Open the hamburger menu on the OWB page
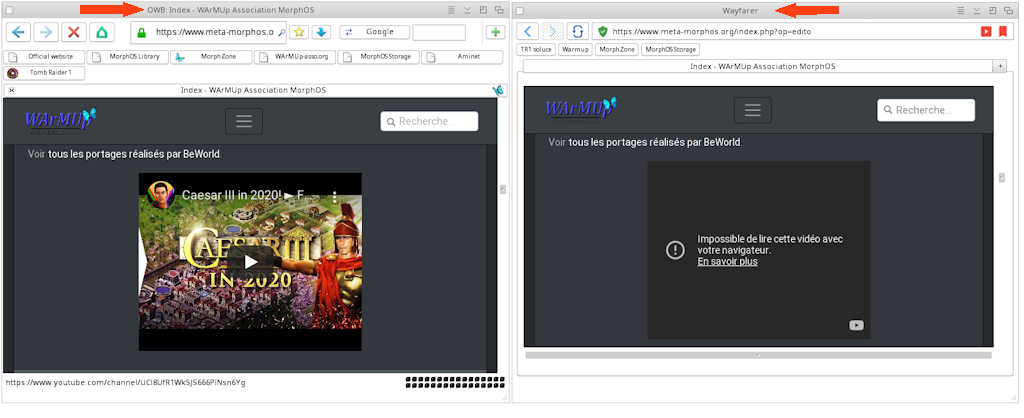Viewport: 1024px width, 418px height. tap(244, 121)
